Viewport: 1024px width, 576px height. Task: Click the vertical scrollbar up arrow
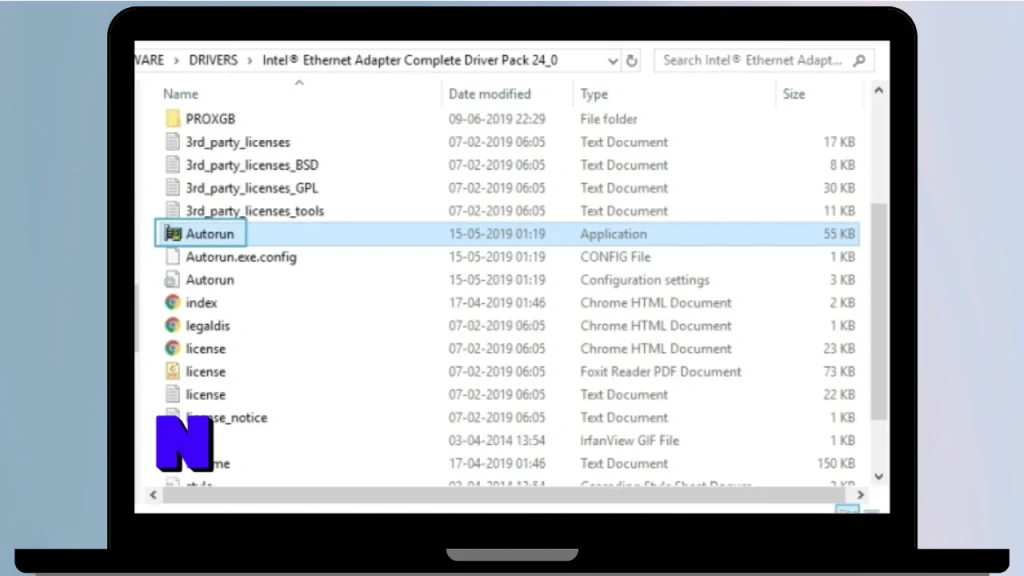coord(878,91)
